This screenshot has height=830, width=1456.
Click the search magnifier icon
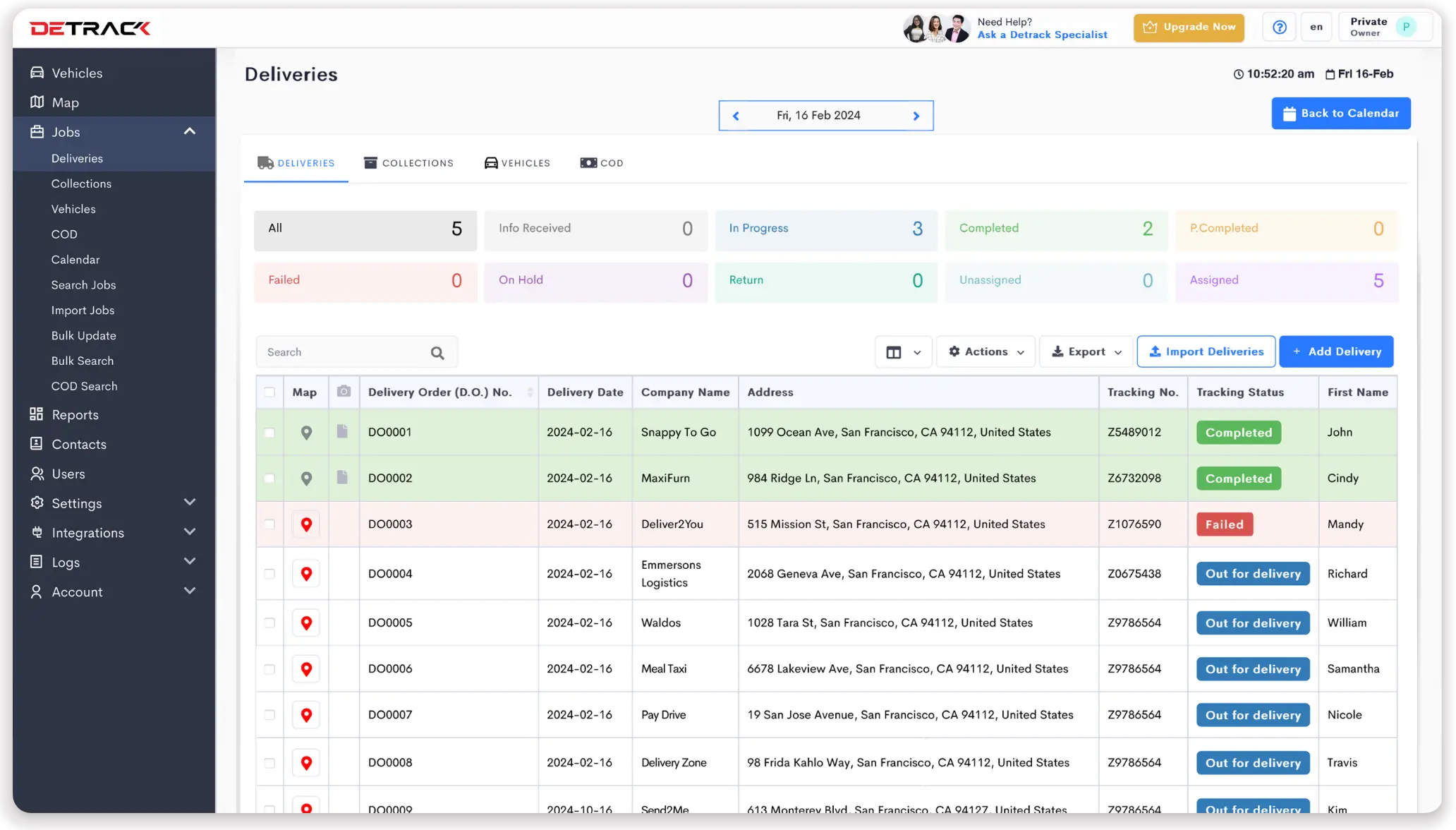click(437, 352)
